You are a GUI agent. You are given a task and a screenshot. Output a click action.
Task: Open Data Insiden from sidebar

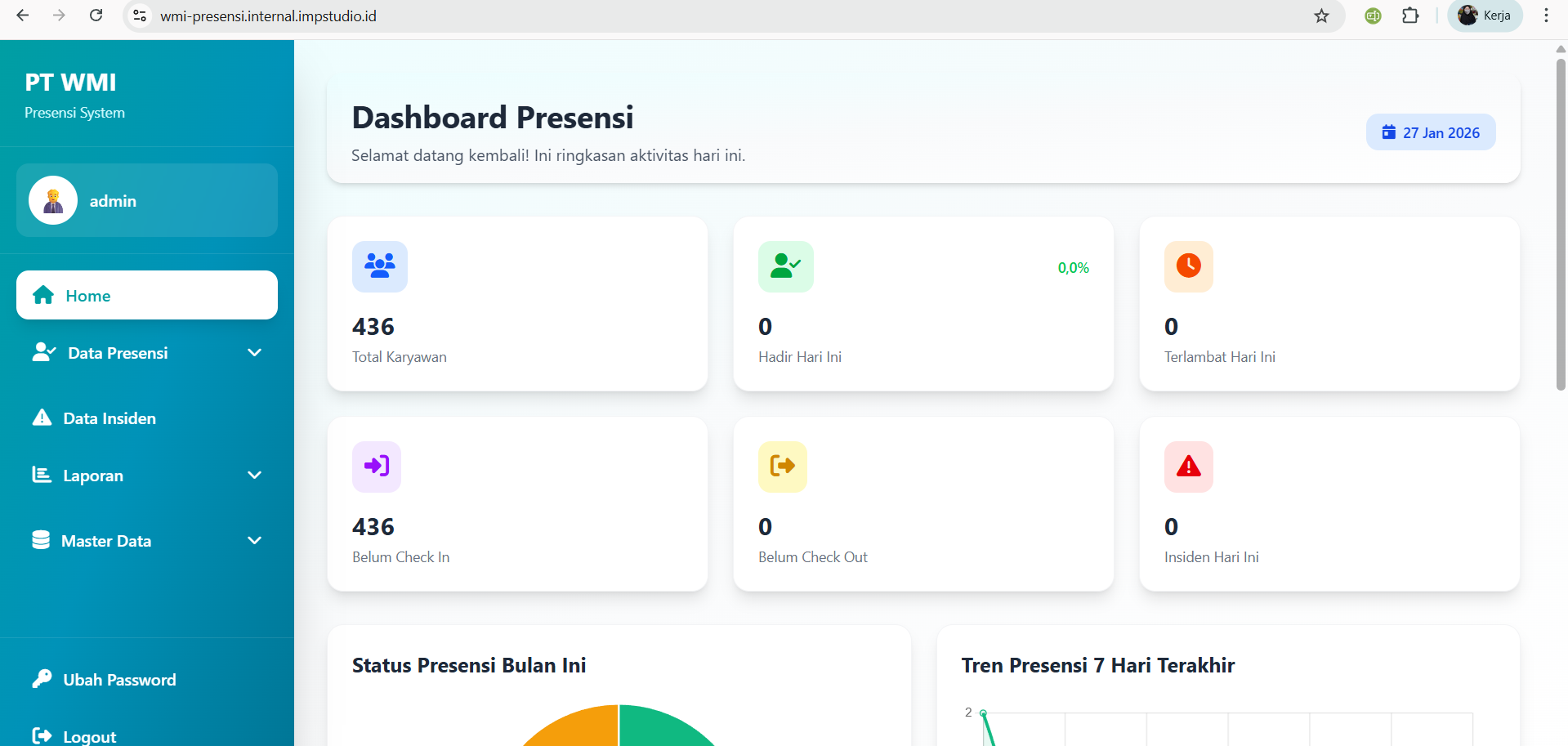109,418
